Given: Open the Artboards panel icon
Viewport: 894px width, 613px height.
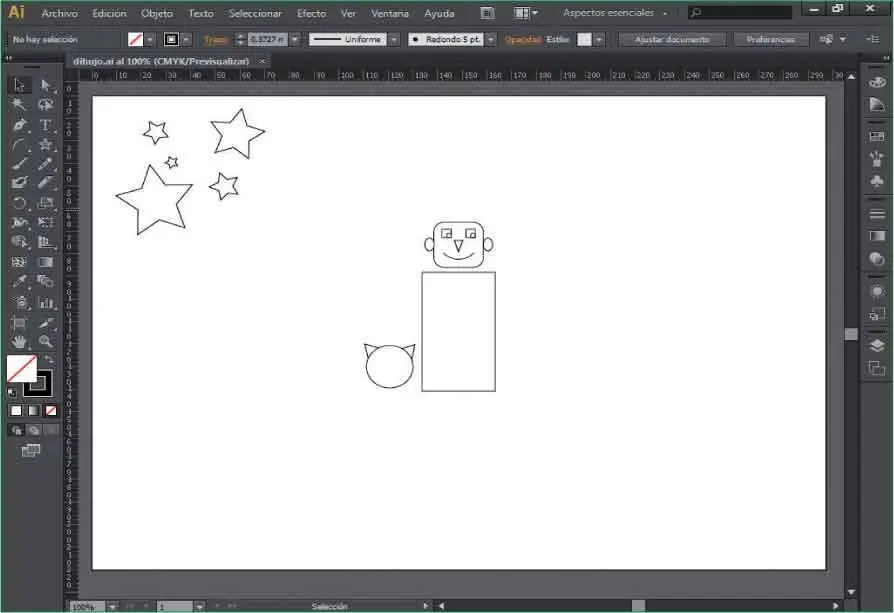Looking at the screenshot, I should pos(876,368).
